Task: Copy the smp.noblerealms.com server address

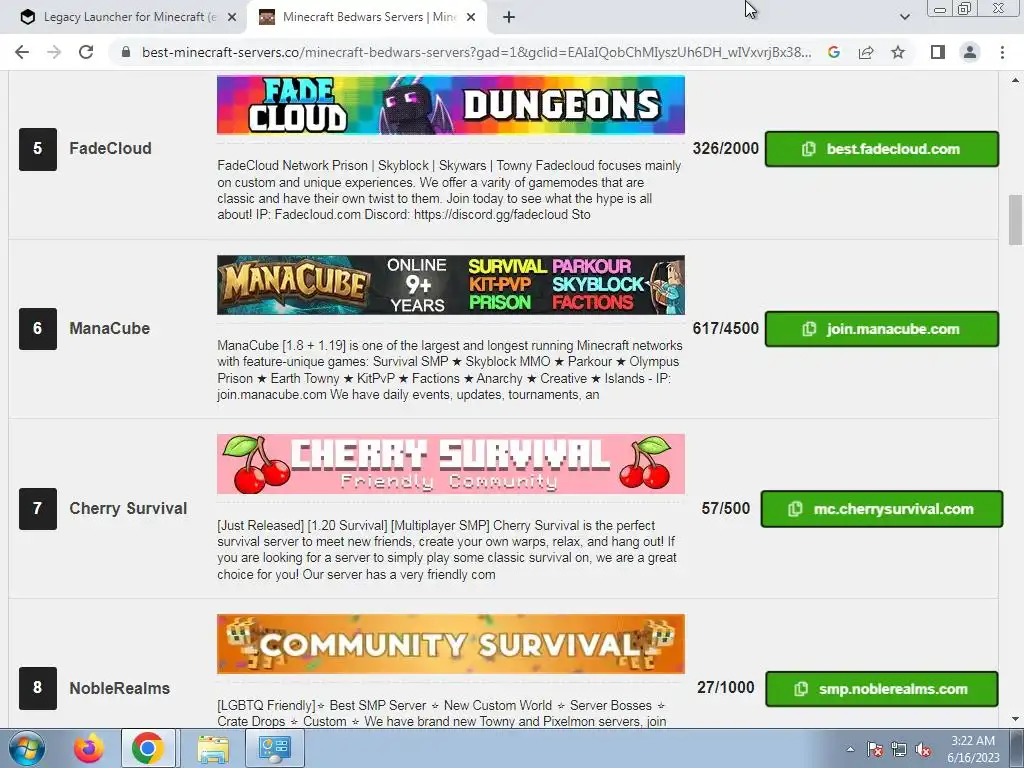Action: [x=882, y=689]
